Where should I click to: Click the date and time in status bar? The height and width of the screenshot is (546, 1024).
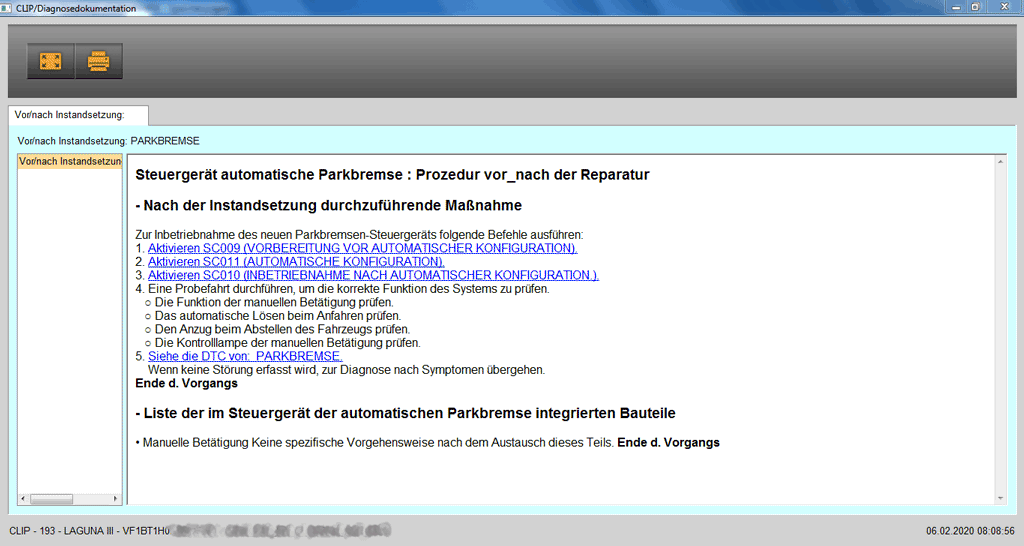click(970, 530)
